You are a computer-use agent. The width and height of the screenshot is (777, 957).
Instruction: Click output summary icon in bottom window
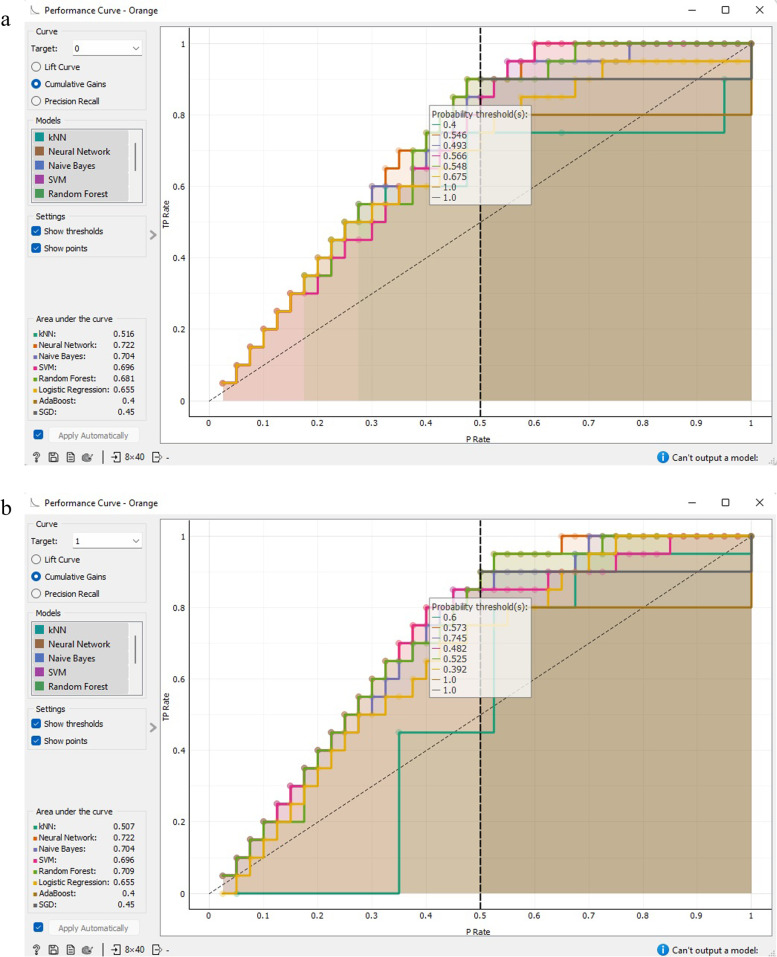coord(157,950)
